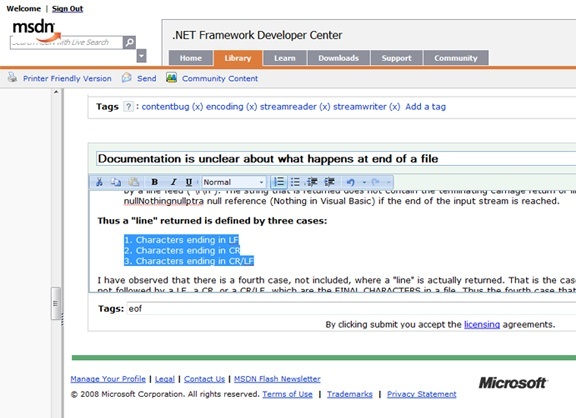The image size is (576, 418).
Task: Remove the contentbug tag via (x)
Action: 197,107
